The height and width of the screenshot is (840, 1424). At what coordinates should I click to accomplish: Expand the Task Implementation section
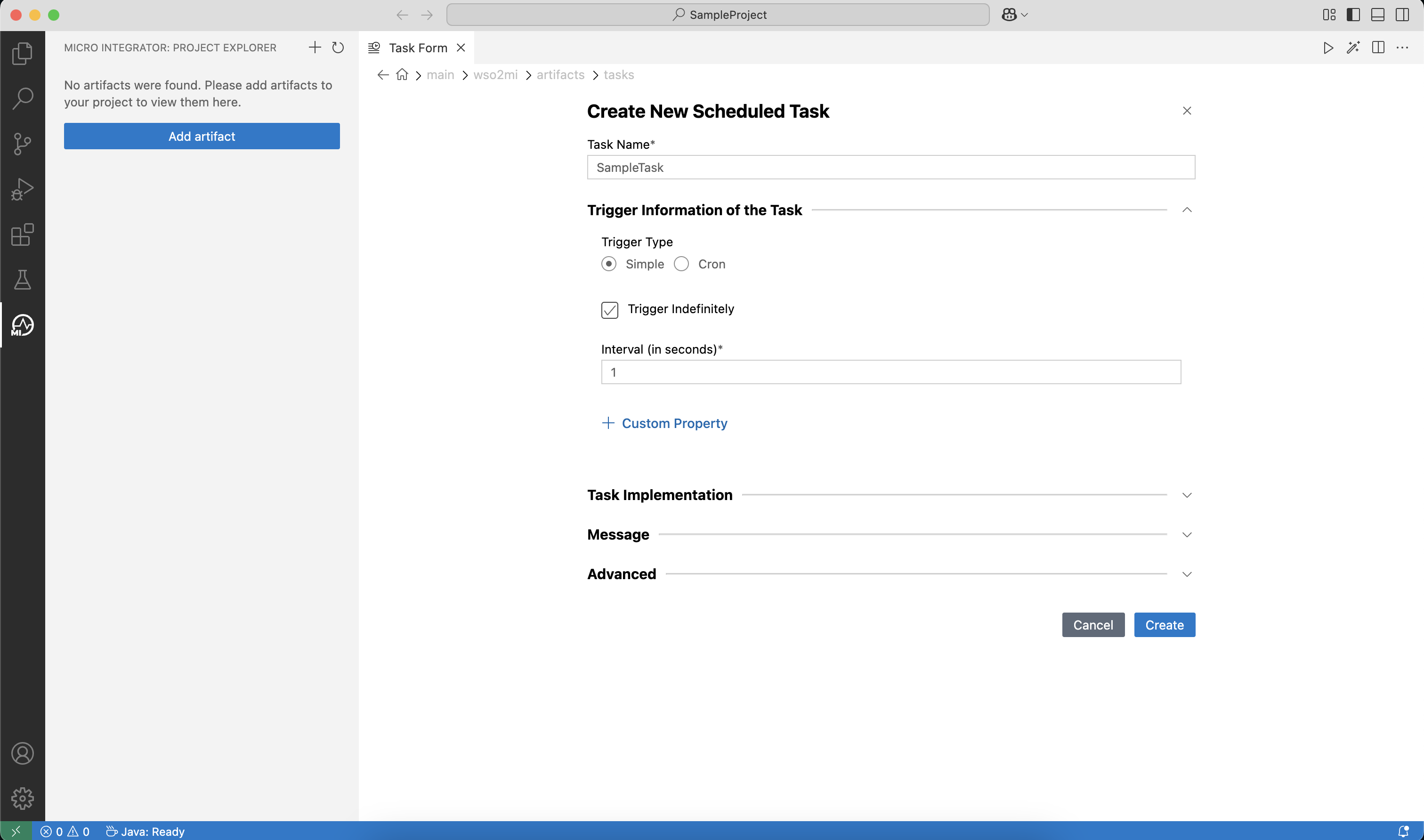(1187, 495)
